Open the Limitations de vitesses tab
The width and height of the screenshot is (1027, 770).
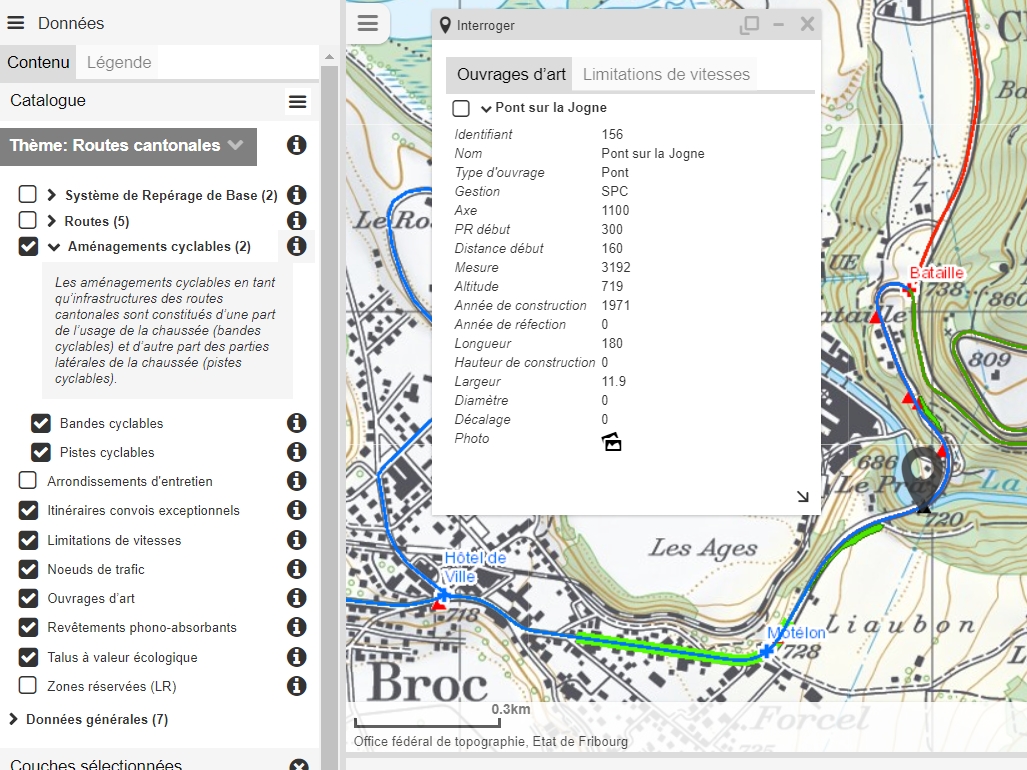[x=666, y=74]
